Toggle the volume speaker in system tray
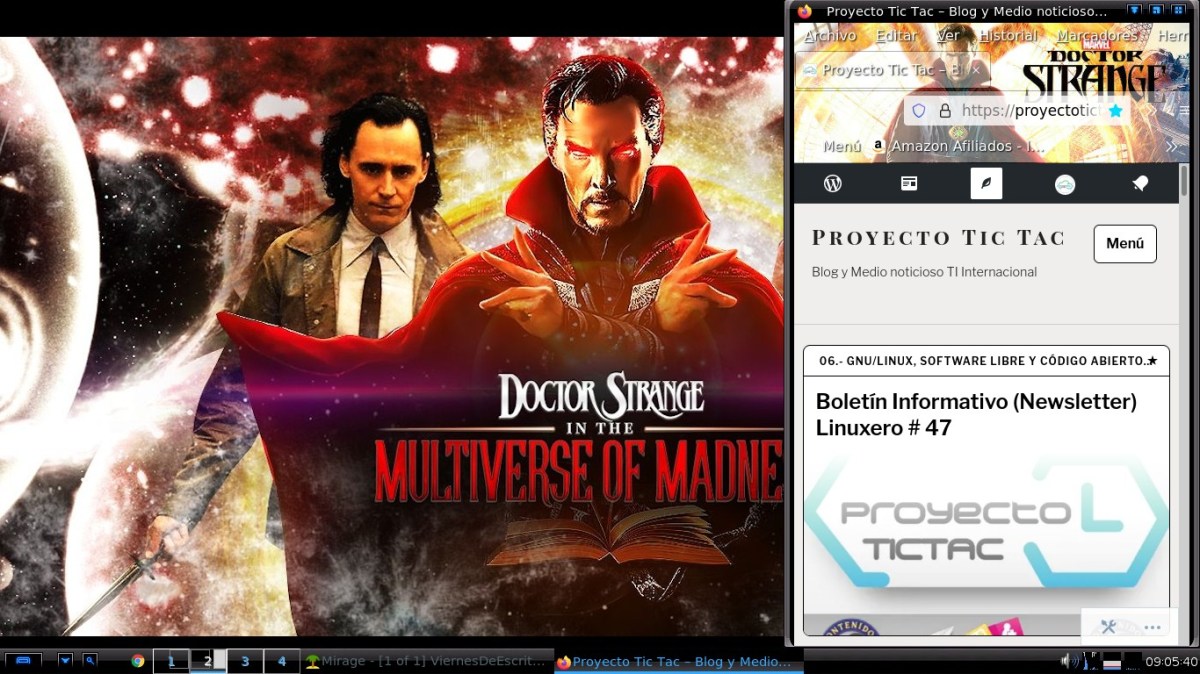Viewport: 1200px width, 674px height. (1065, 660)
